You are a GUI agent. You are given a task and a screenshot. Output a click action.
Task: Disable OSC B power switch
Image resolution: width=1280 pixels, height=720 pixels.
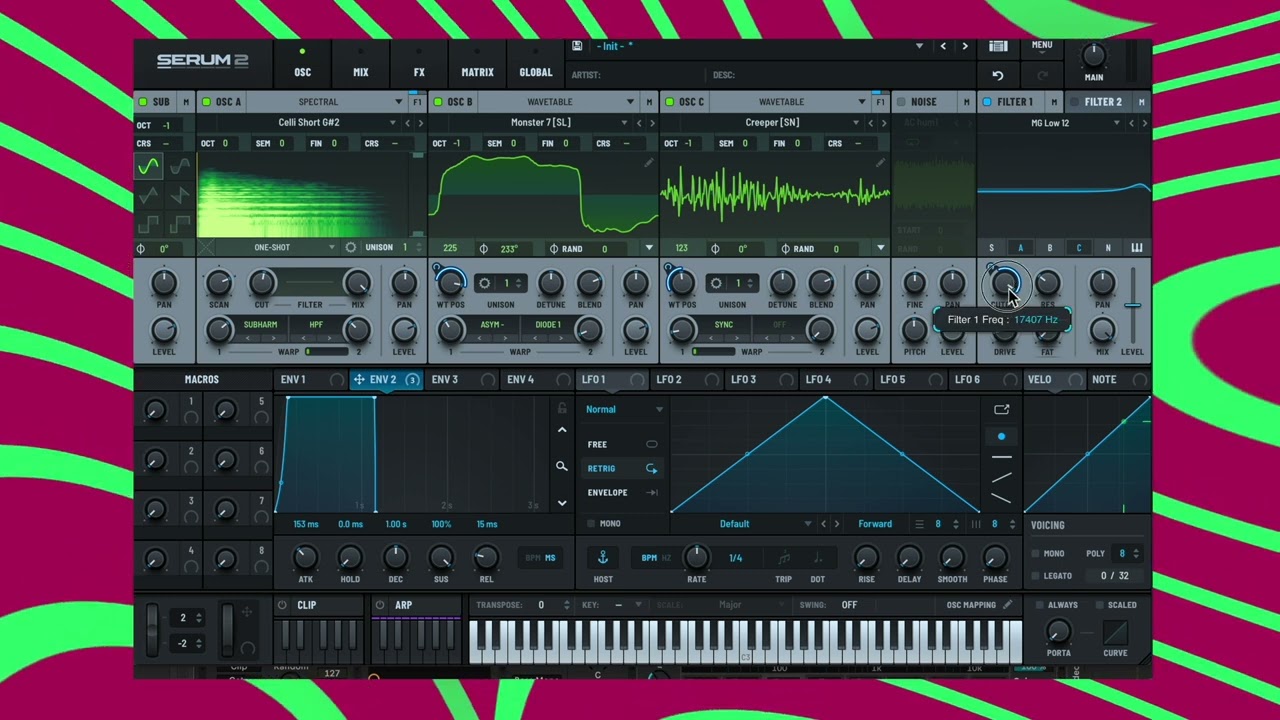pos(438,102)
